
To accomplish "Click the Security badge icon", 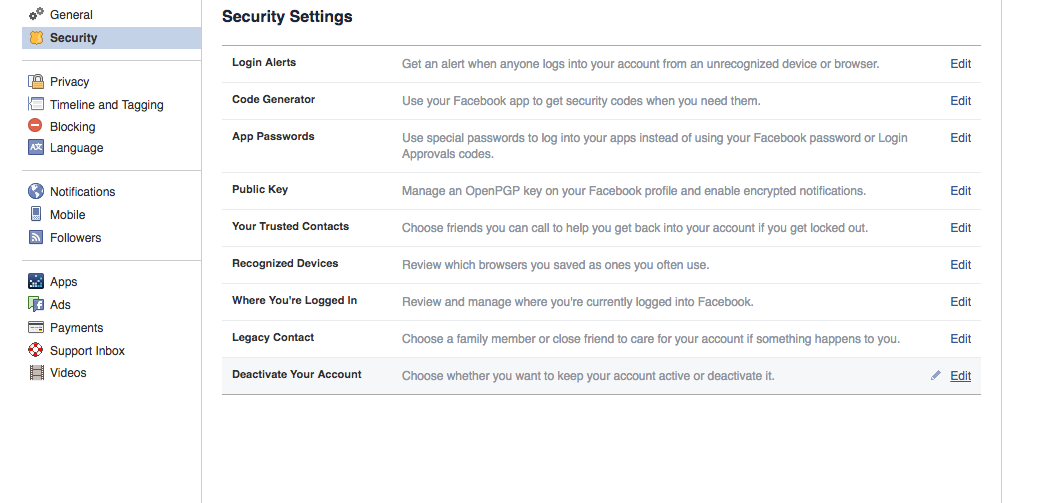I will pyautogui.click(x=36, y=37).
